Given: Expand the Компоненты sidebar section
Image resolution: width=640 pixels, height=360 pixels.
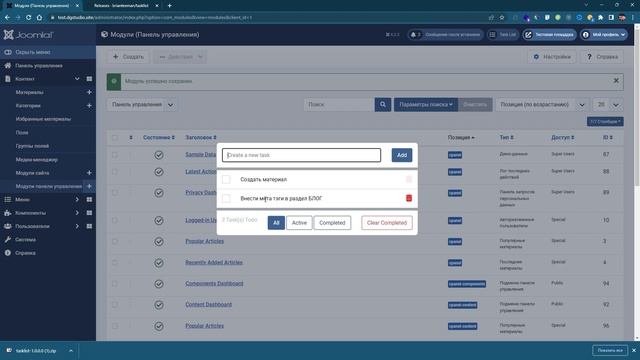Looking at the screenshot, I should 77,213.
